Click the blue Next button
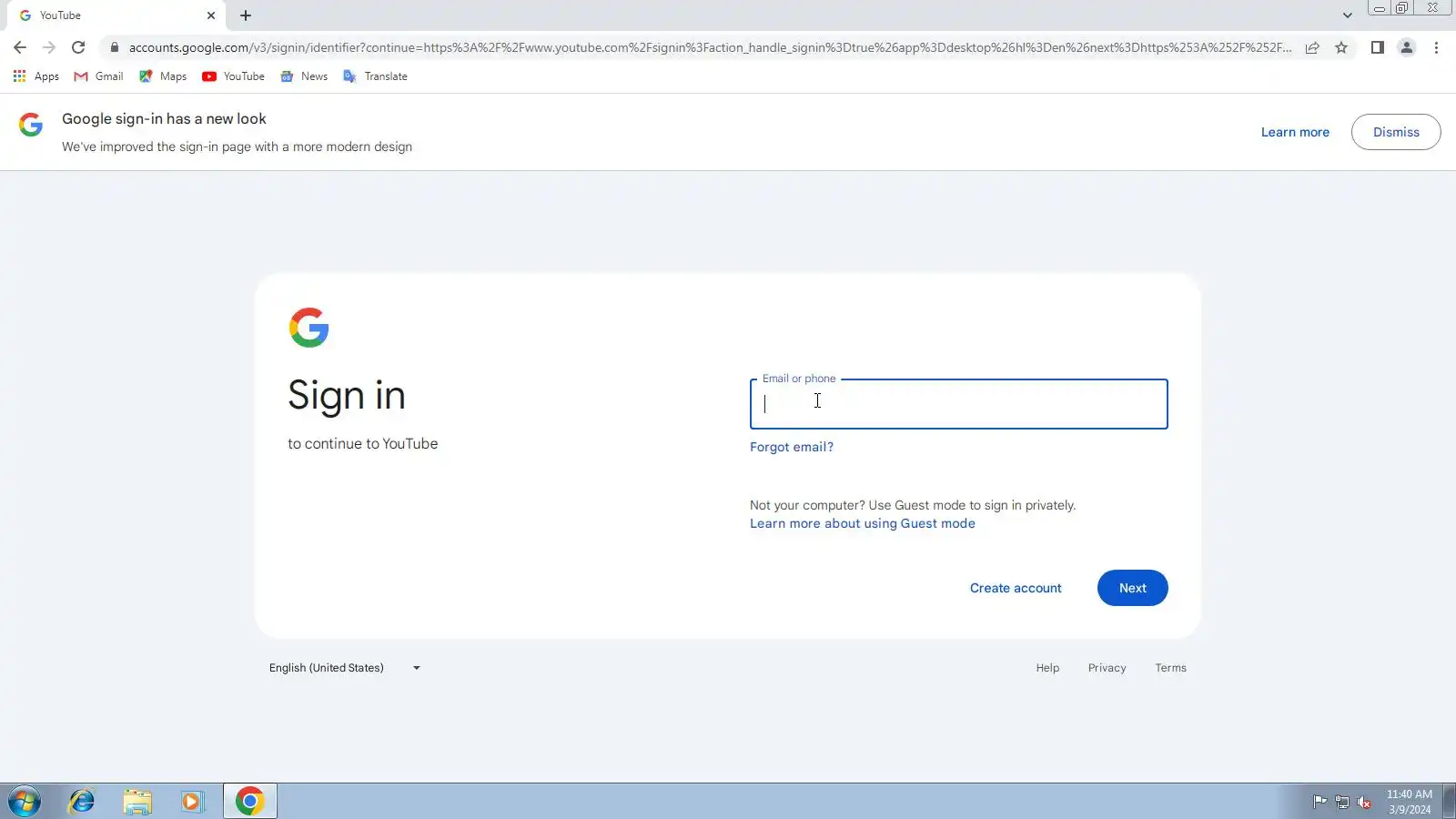Viewport: 1456px width, 819px height. pos(1132,588)
